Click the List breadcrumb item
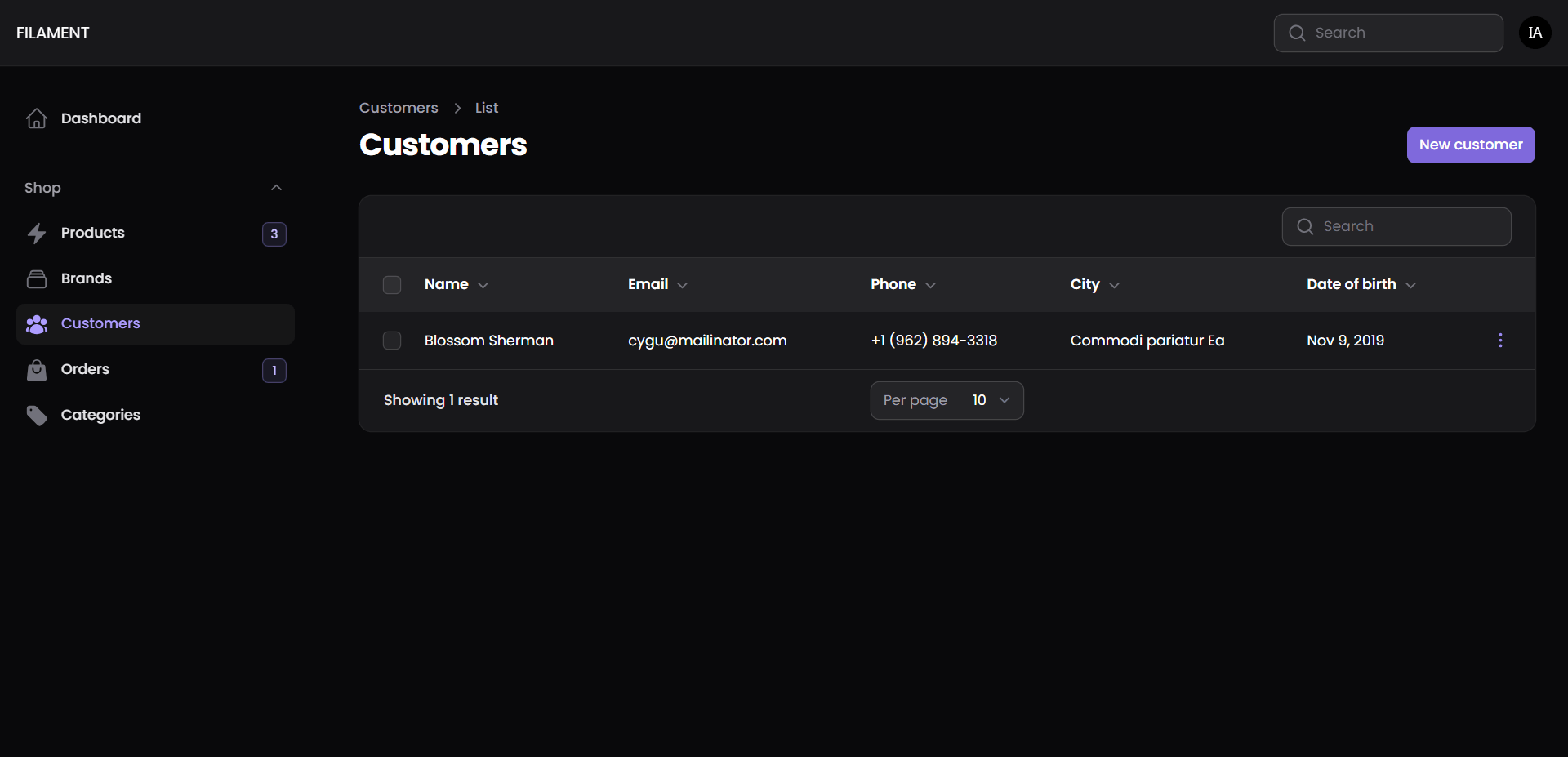1568x757 pixels. (487, 108)
